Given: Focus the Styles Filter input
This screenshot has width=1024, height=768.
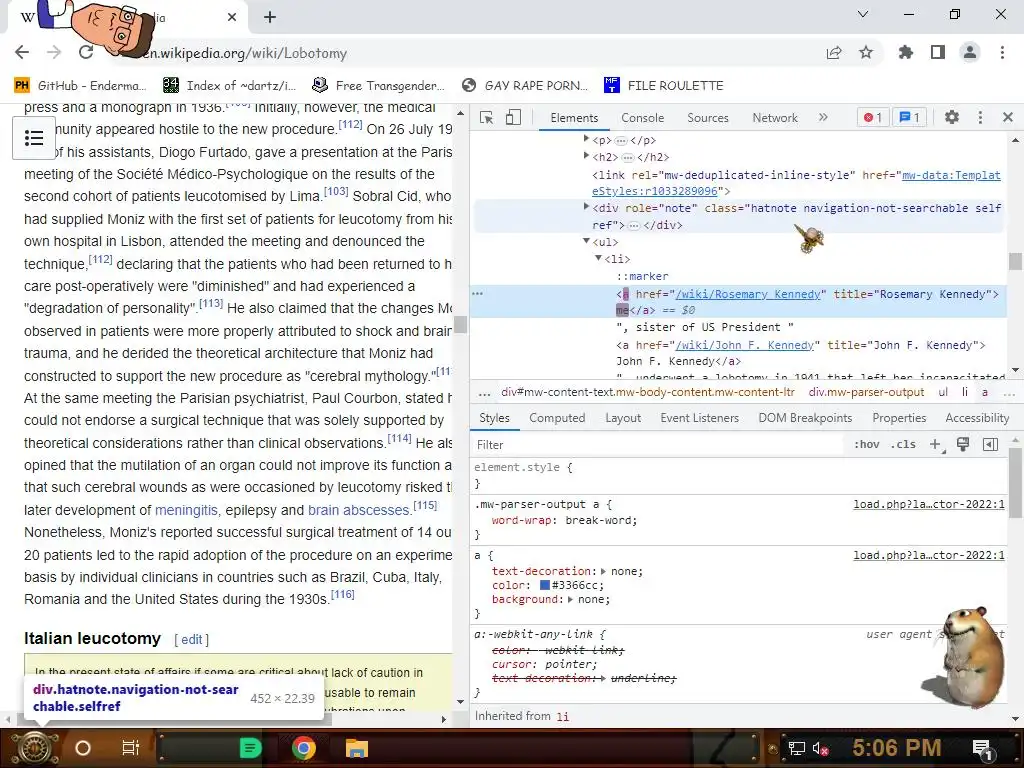Looking at the screenshot, I should [658, 445].
